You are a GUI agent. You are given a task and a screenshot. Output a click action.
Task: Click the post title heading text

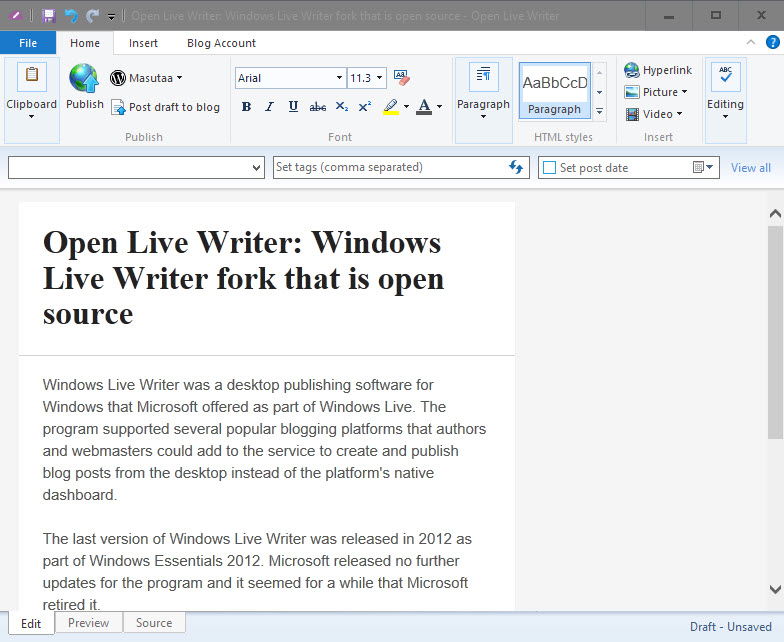click(x=244, y=278)
